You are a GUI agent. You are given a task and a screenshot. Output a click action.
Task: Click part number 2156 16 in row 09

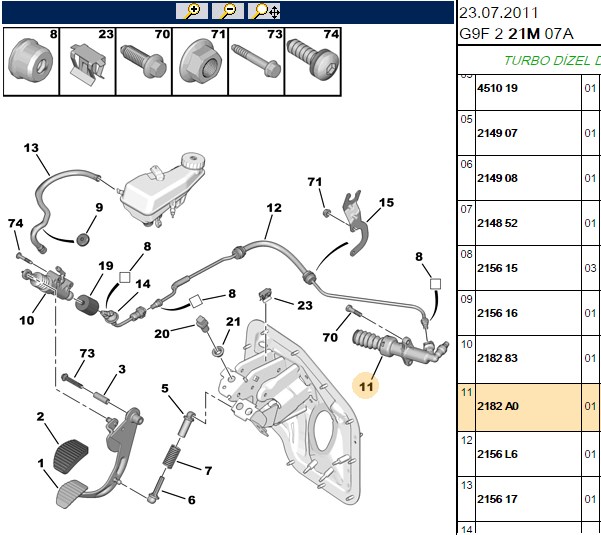pyautogui.click(x=497, y=313)
